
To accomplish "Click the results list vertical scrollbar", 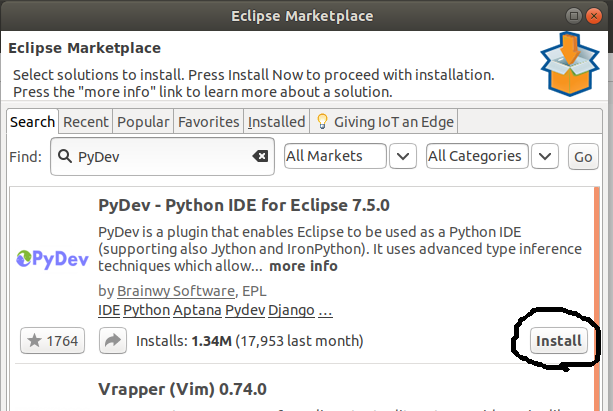I will (597, 299).
